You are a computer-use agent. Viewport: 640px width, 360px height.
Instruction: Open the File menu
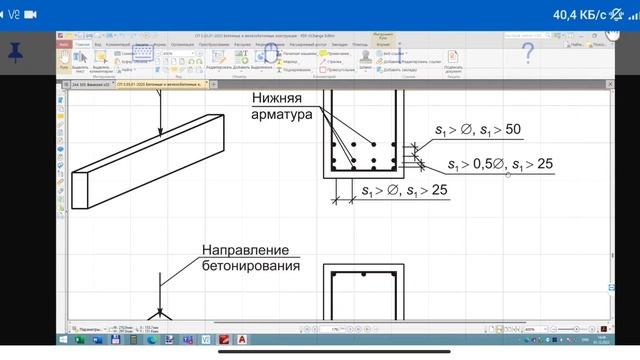[x=64, y=44]
